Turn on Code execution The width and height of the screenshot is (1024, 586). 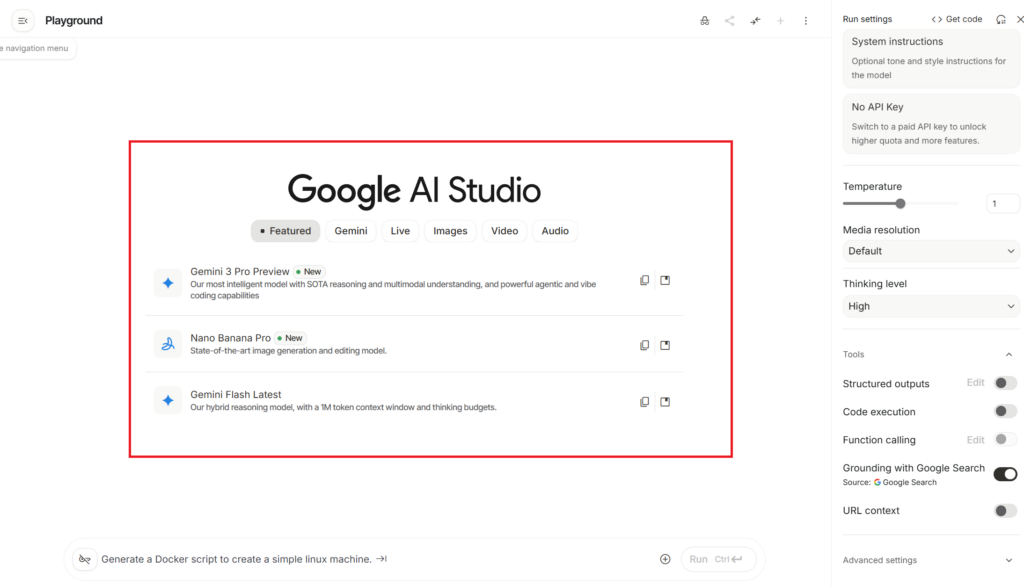point(1004,411)
